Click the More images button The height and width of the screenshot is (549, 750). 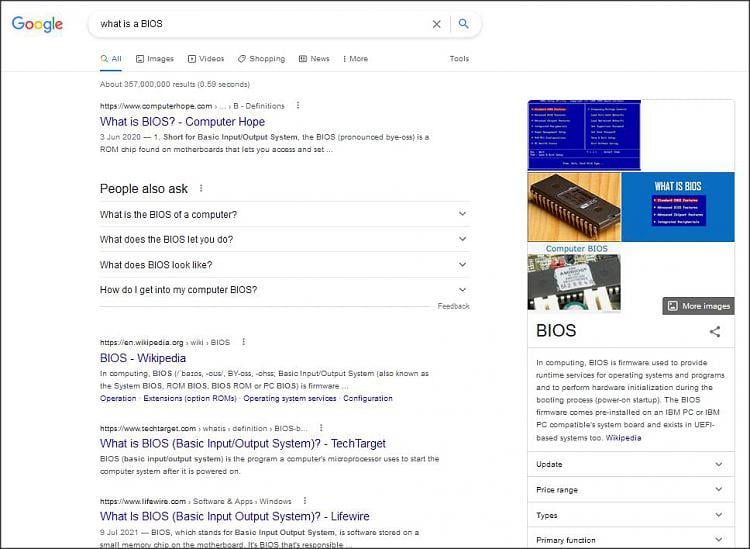click(698, 306)
